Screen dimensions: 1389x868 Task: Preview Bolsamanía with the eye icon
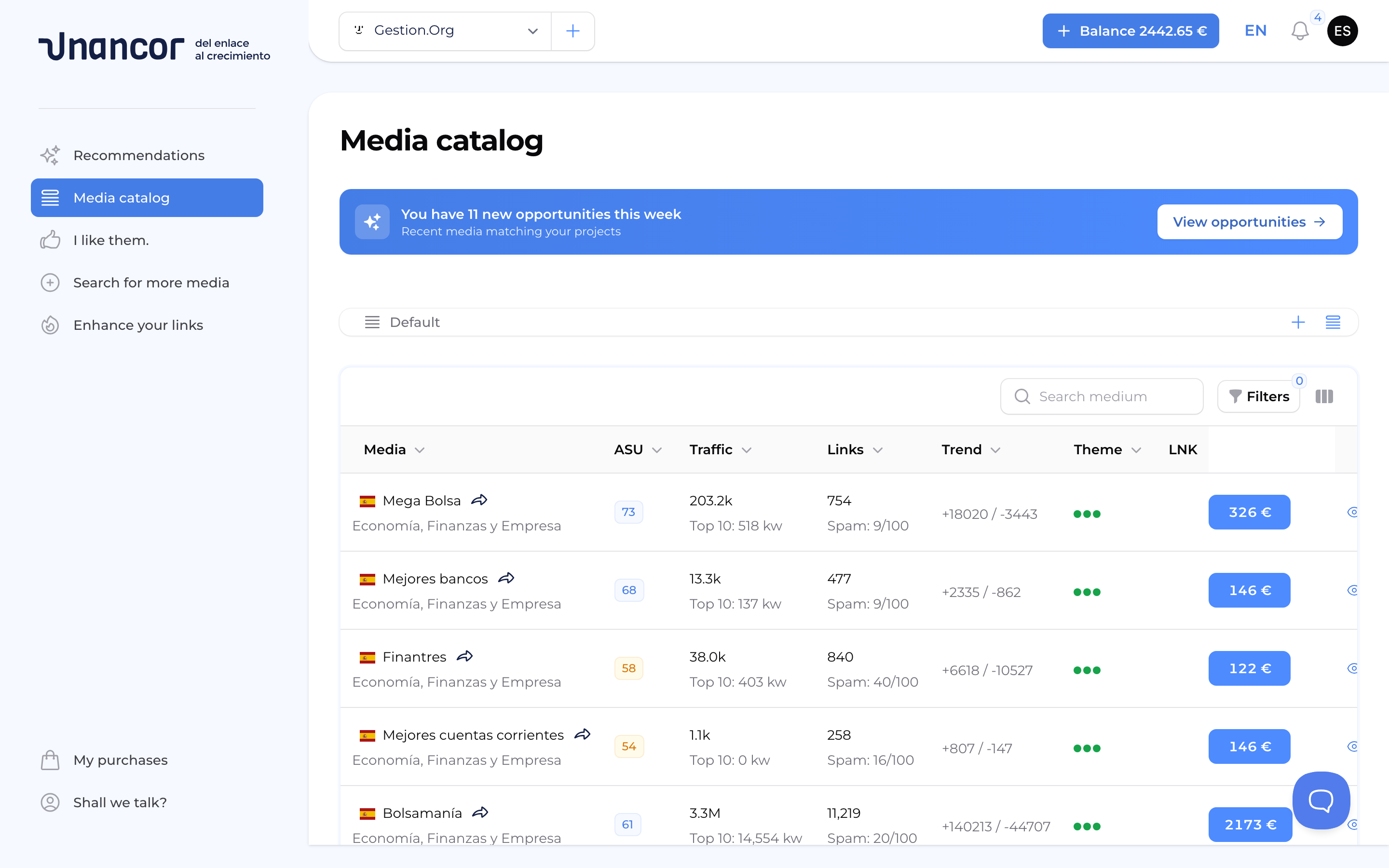(1353, 825)
